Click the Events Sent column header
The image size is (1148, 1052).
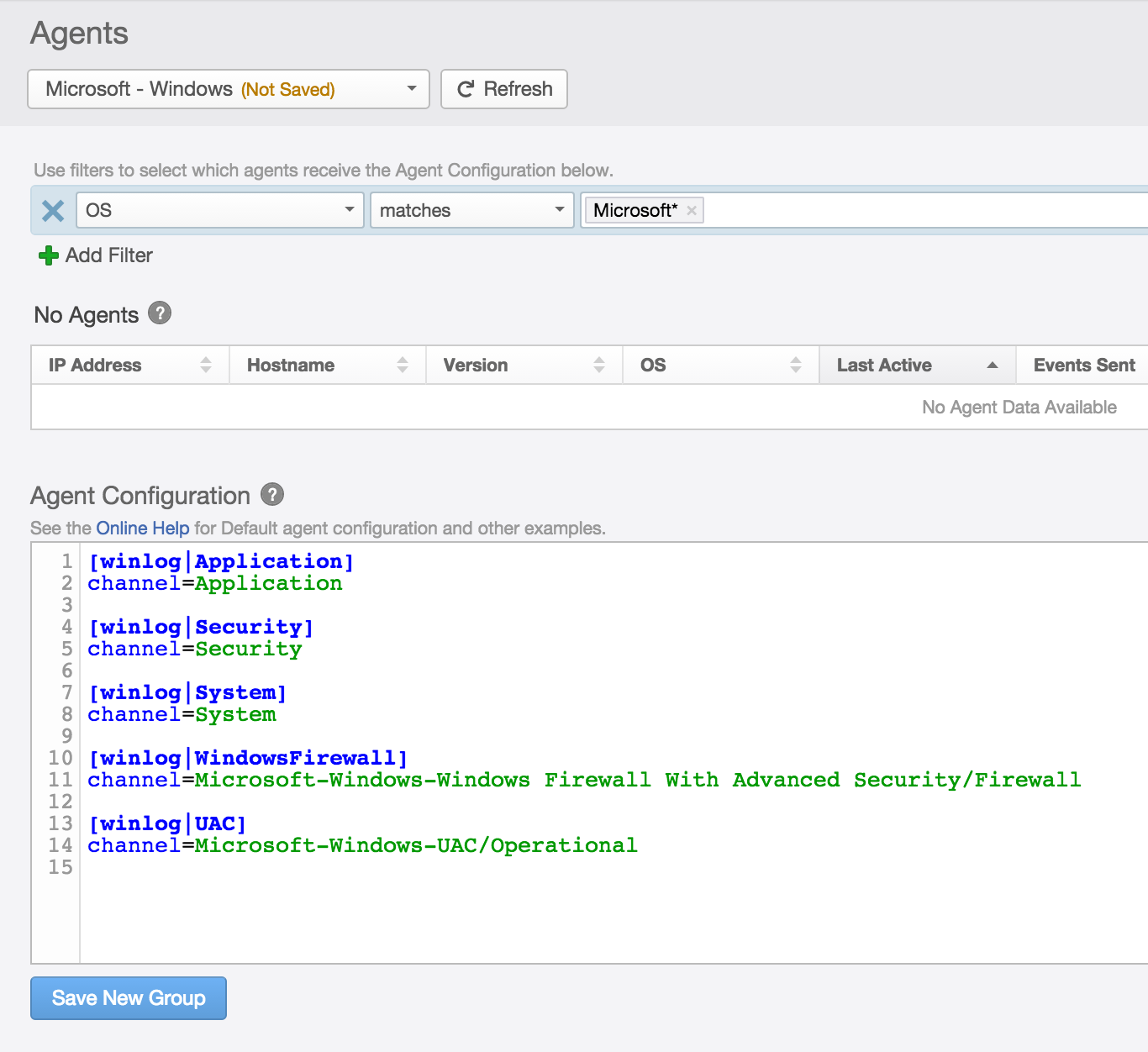click(x=1083, y=366)
